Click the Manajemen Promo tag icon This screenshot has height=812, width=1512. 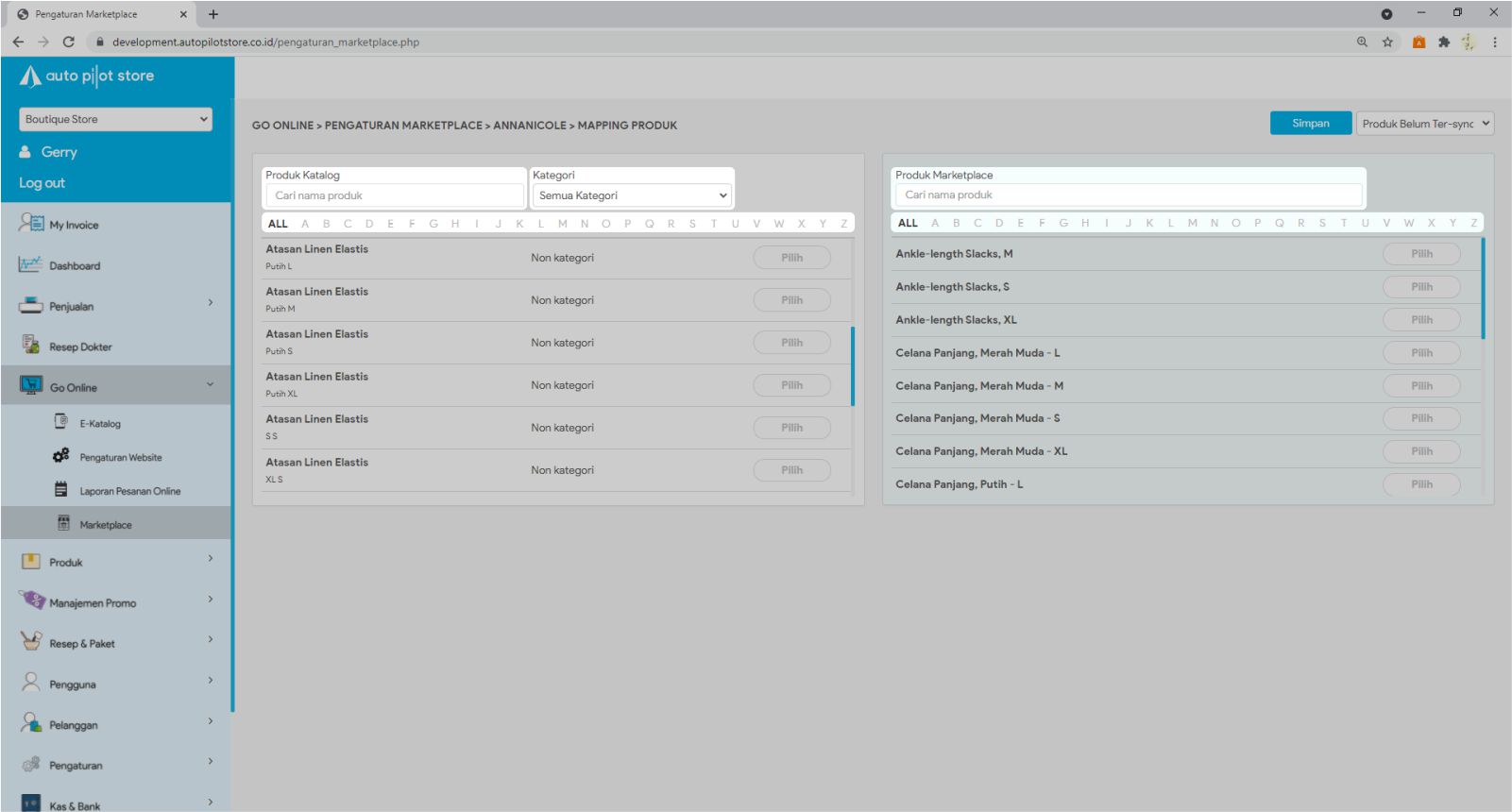(32, 601)
